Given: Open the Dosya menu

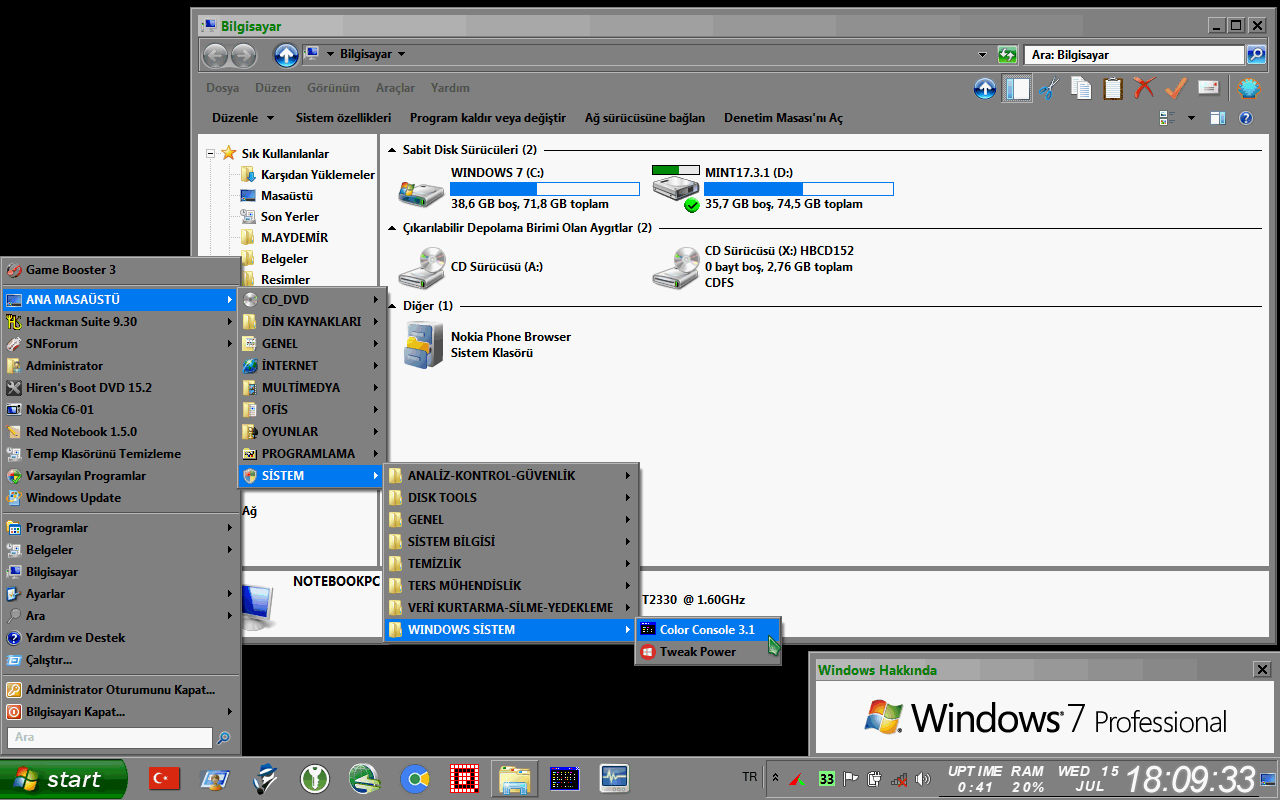Looking at the screenshot, I should (x=222, y=88).
